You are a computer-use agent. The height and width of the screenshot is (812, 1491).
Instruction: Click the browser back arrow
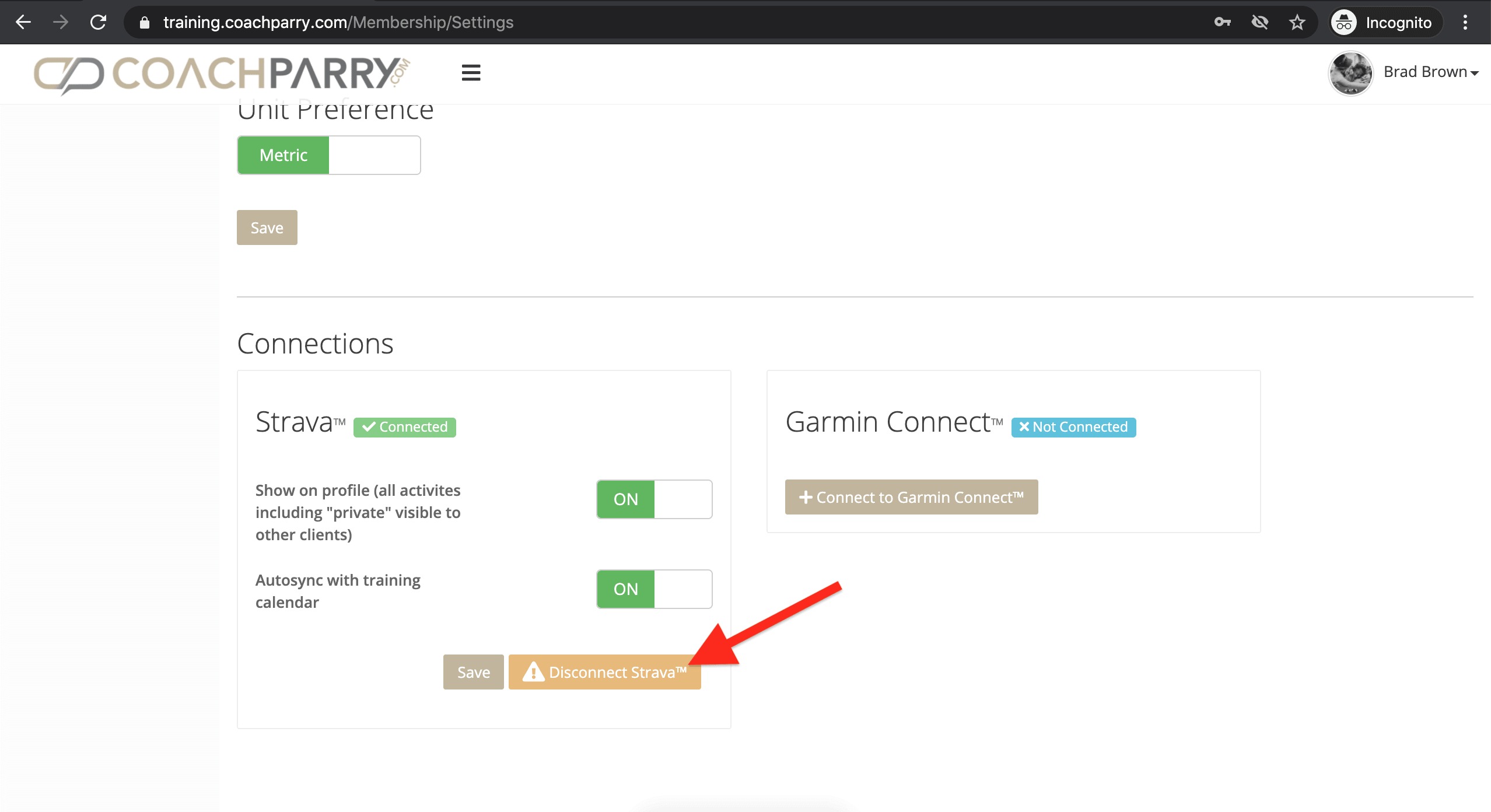[23, 22]
